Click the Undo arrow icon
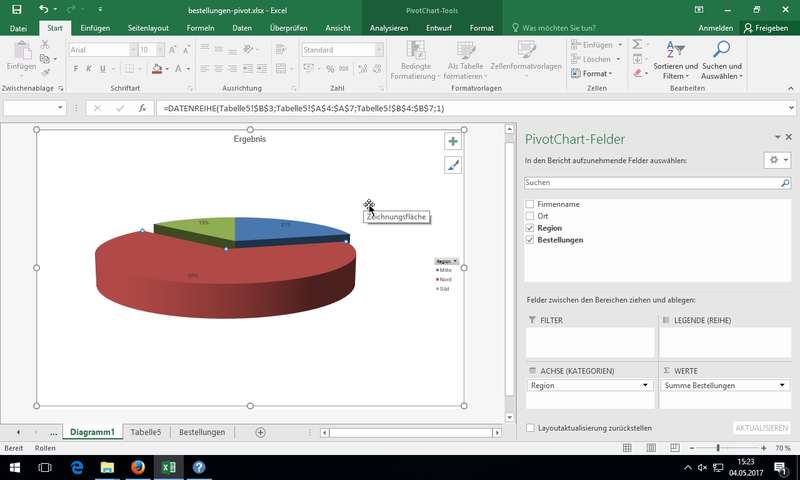800x480 pixels. pos(43,9)
